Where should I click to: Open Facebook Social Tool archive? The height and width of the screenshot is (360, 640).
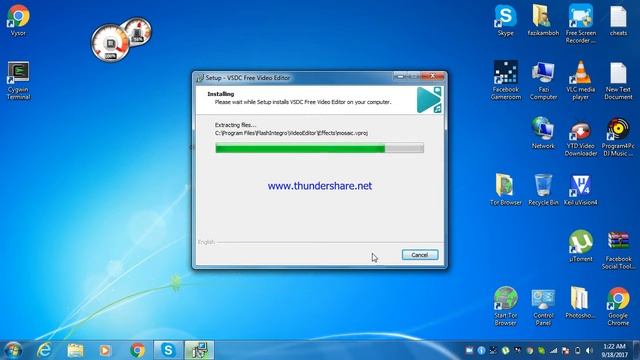[618, 250]
